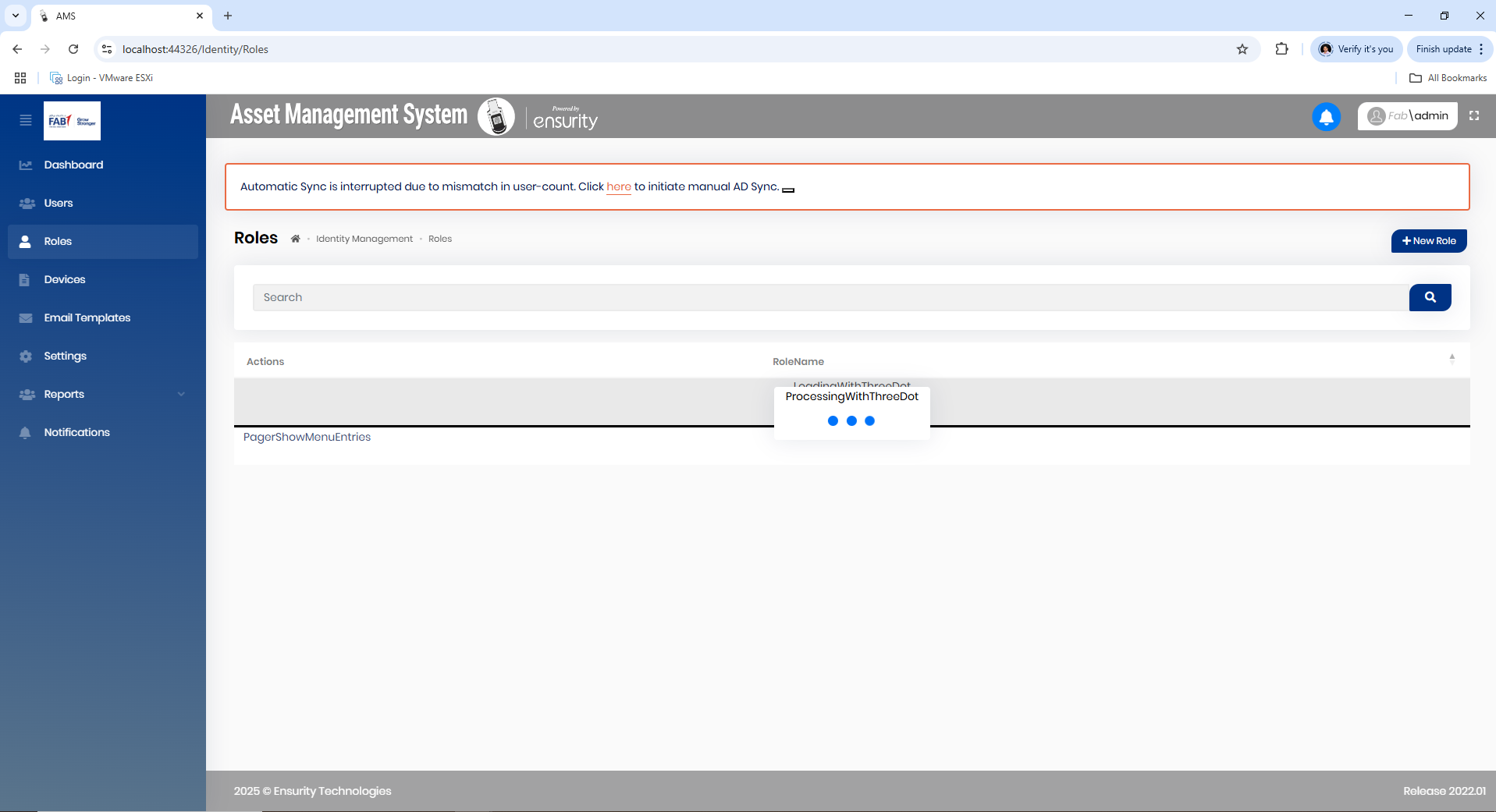Screen dimensions: 1496x812
Task: Dismiss the sync alert banner
Action: pyautogui.click(x=788, y=190)
